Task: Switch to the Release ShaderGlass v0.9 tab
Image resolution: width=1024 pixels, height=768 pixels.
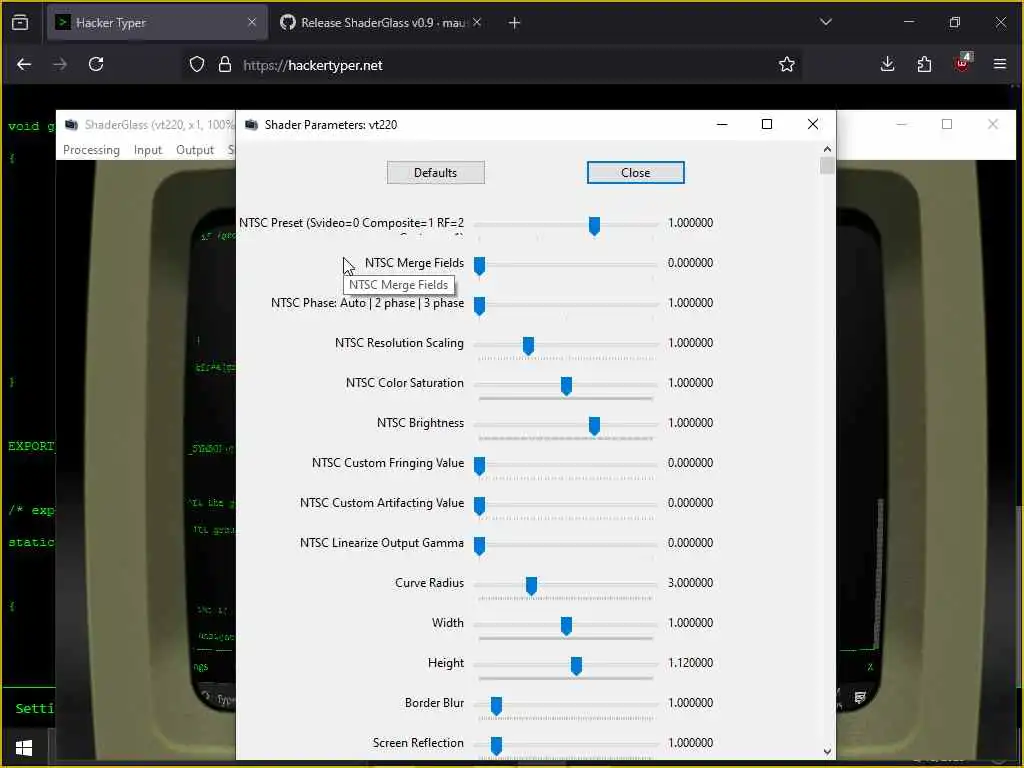Action: coord(382,22)
